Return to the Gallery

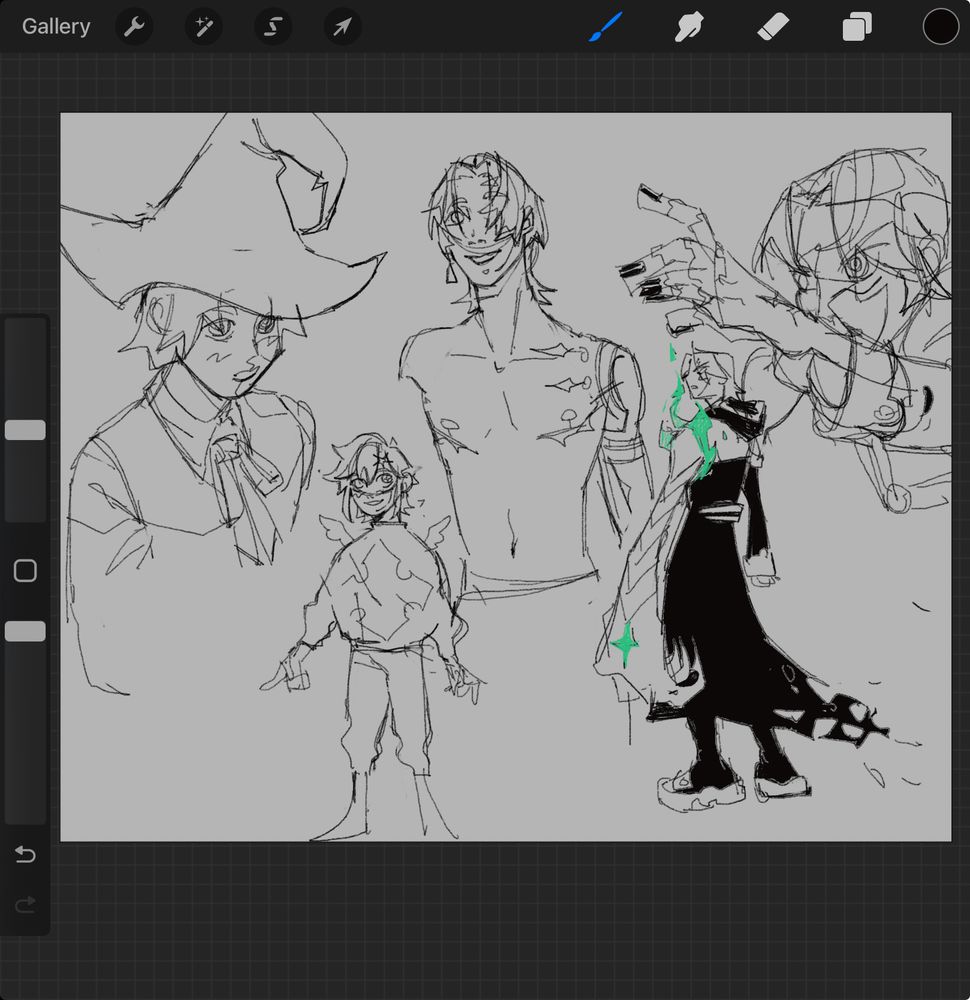pos(56,27)
